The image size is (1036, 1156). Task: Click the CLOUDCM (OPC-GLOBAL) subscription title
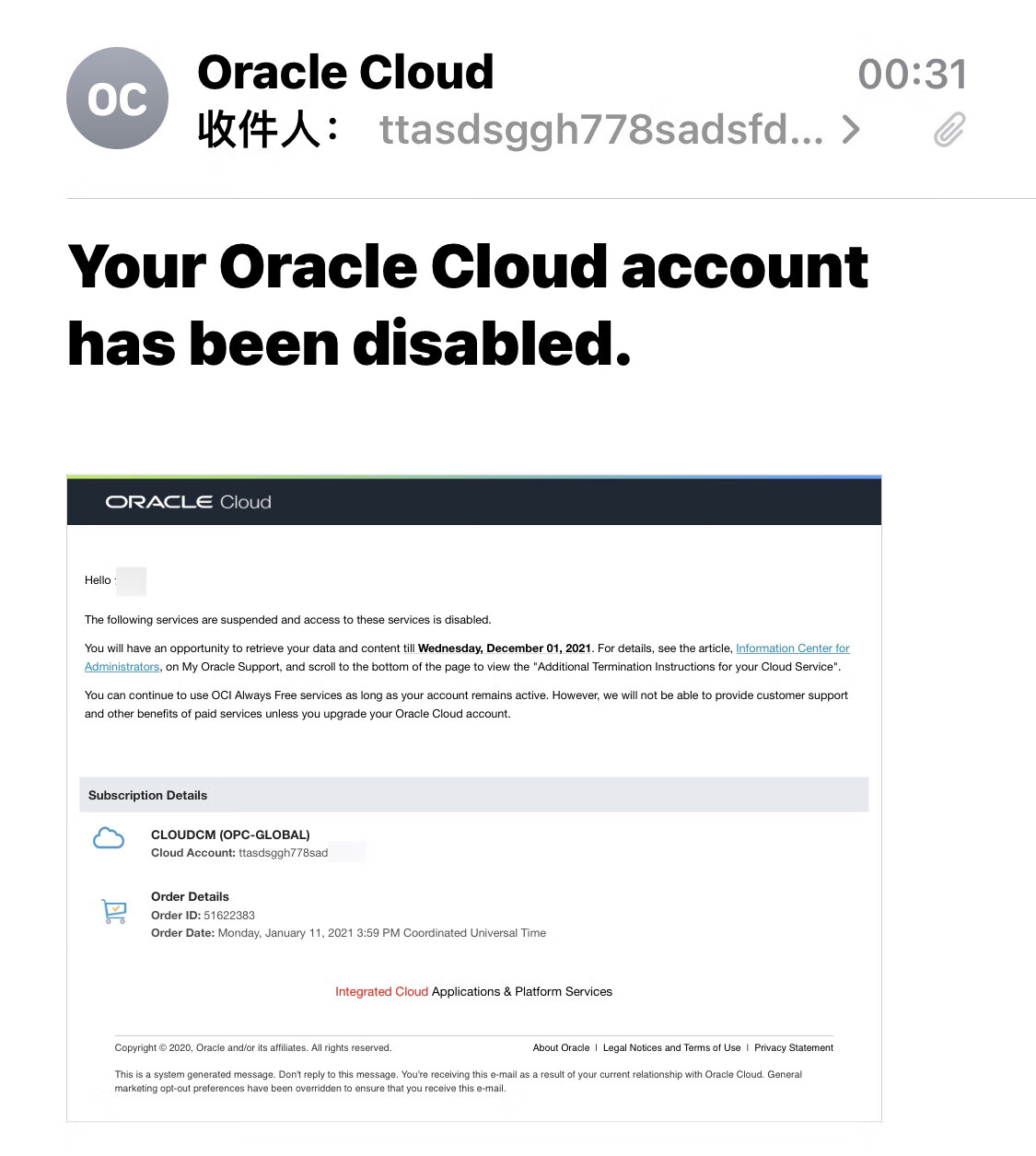click(230, 835)
